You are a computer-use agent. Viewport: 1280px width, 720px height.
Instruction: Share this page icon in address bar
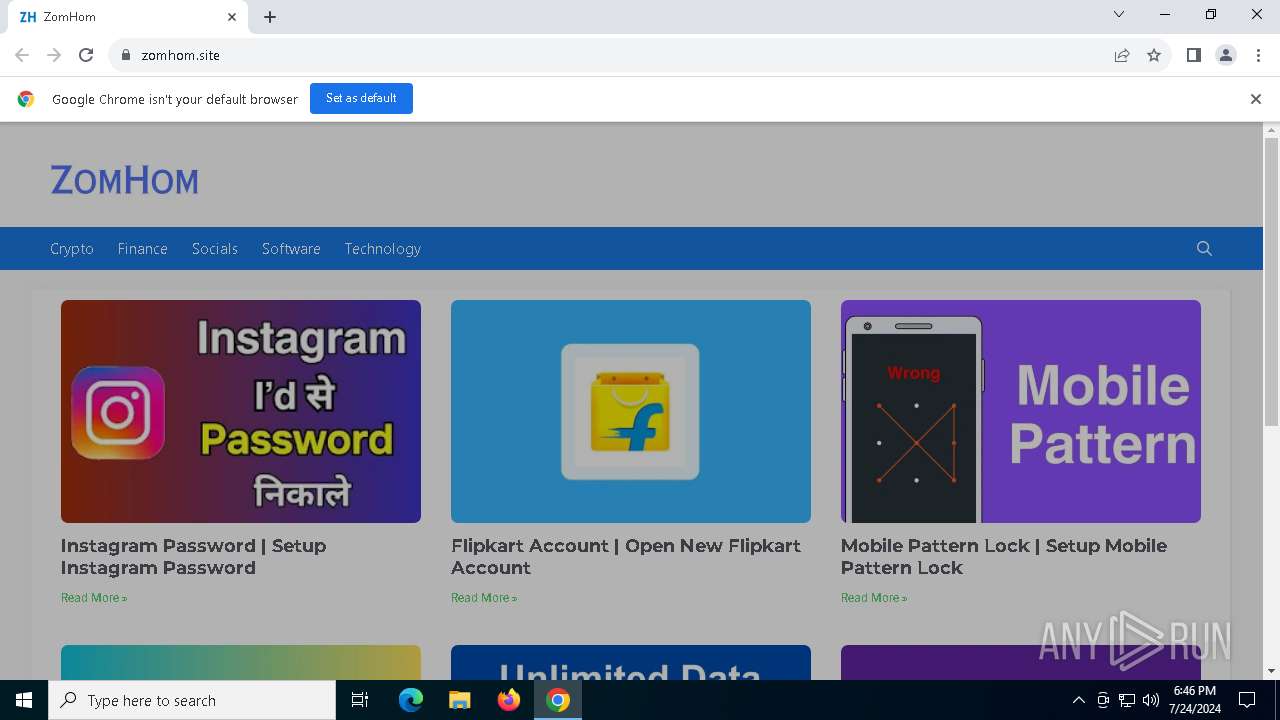[x=1122, y=55]
